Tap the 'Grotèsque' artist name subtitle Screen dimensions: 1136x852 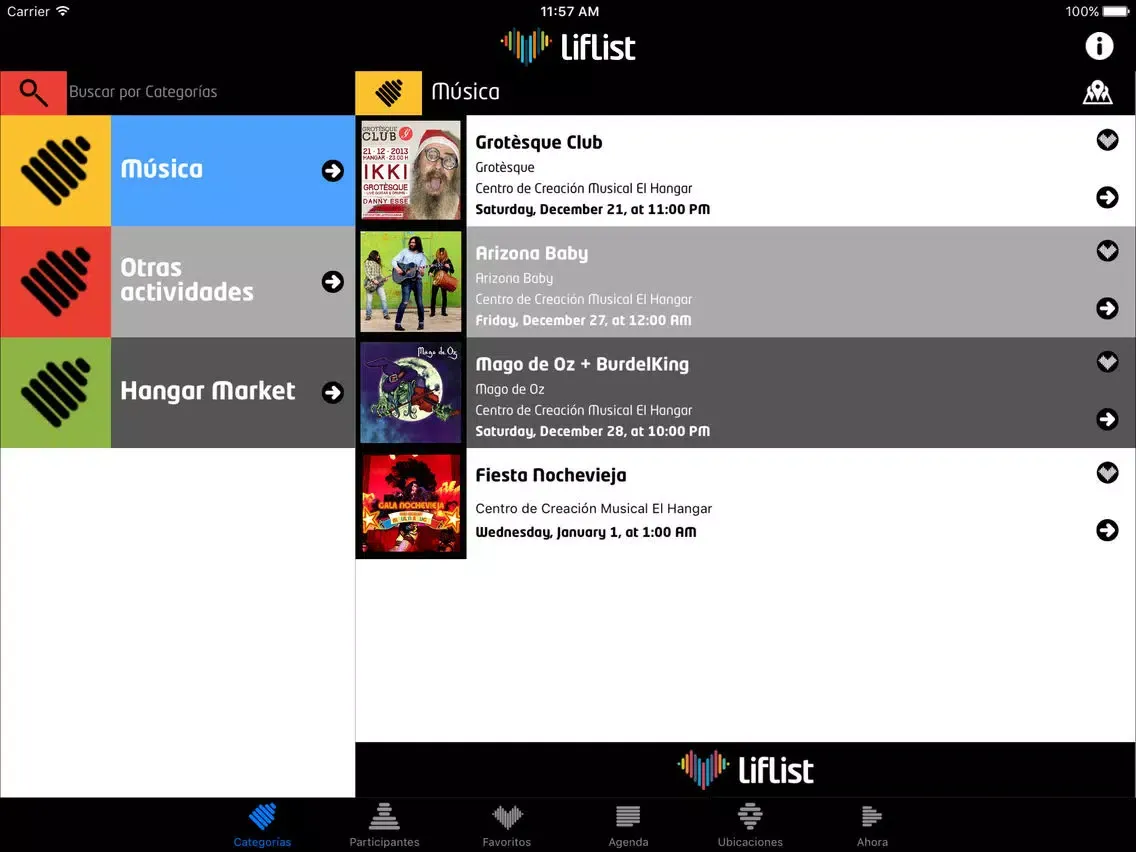[505, 167]
